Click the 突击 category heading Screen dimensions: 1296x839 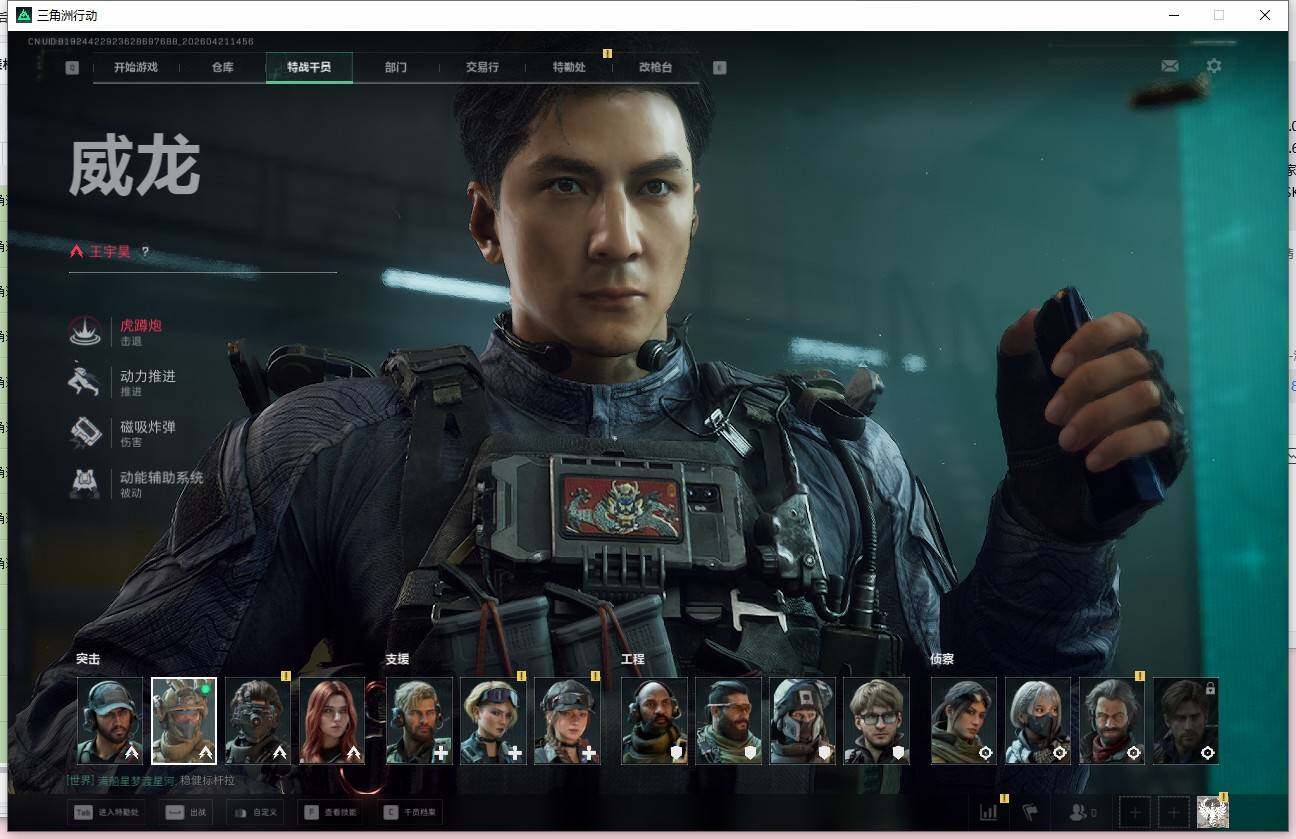[x=88, y=659]
